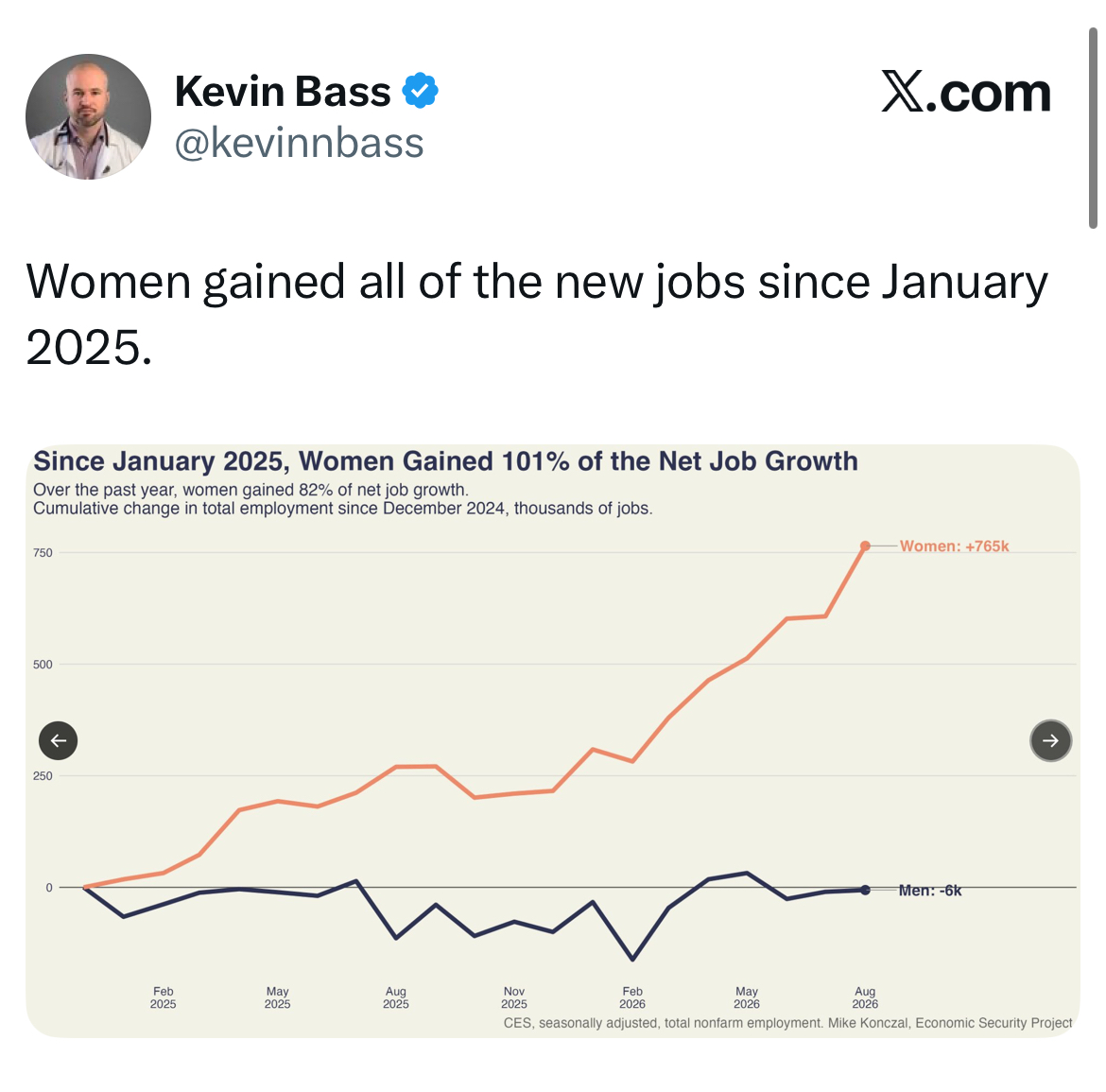Click the tweet text about women jobs
The height and width of the screenshot is (1092, 1106).
[x=537, y=314]
